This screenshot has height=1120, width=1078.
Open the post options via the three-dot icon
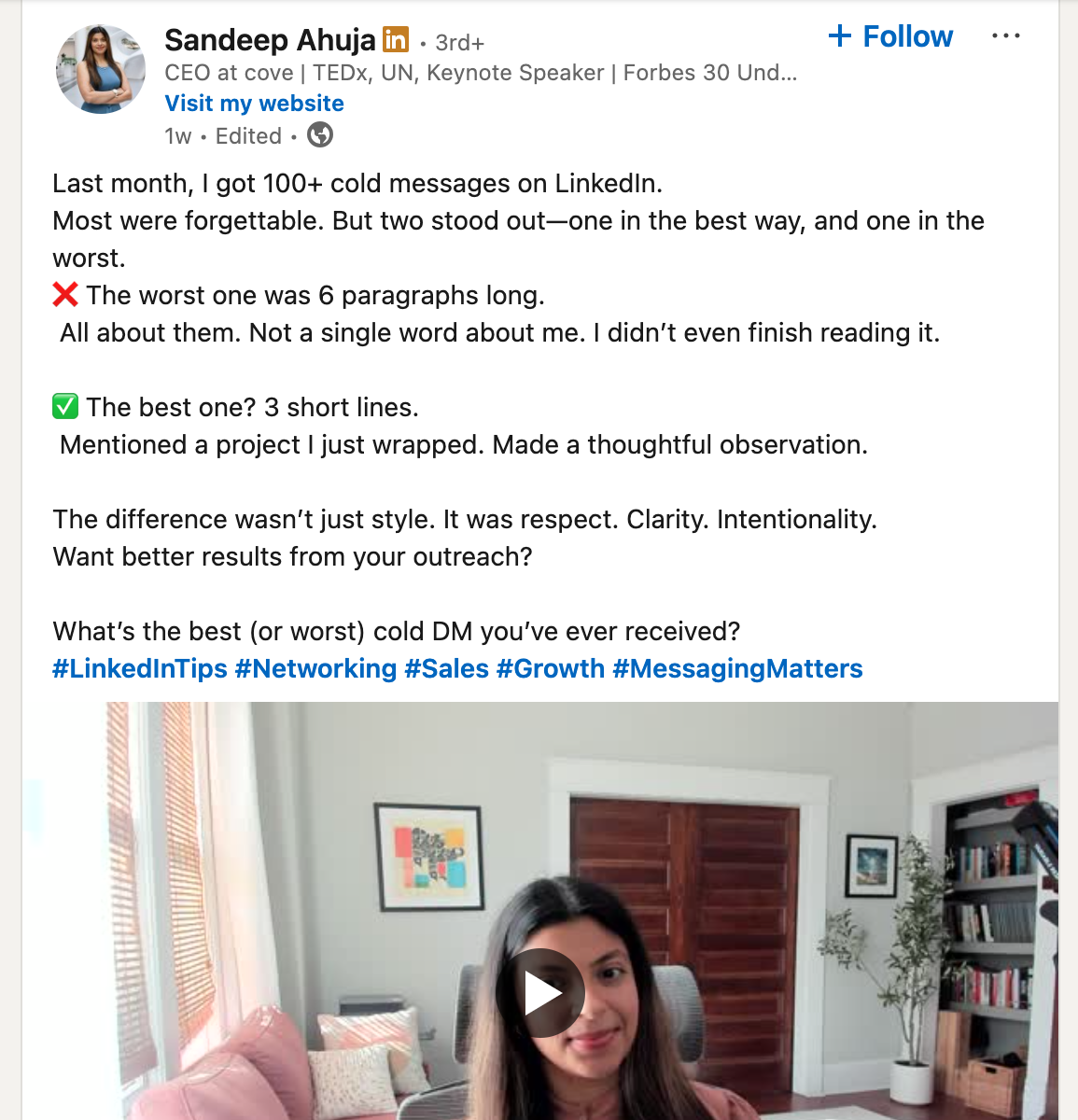coord(1007,35)
